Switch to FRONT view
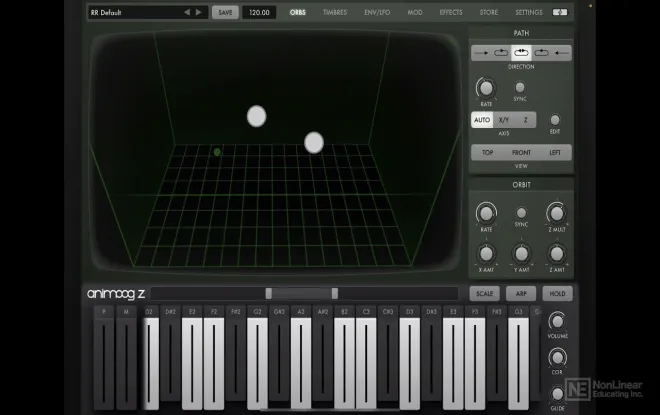The height and width of the screenshot is (415, 660). [521, 152]
